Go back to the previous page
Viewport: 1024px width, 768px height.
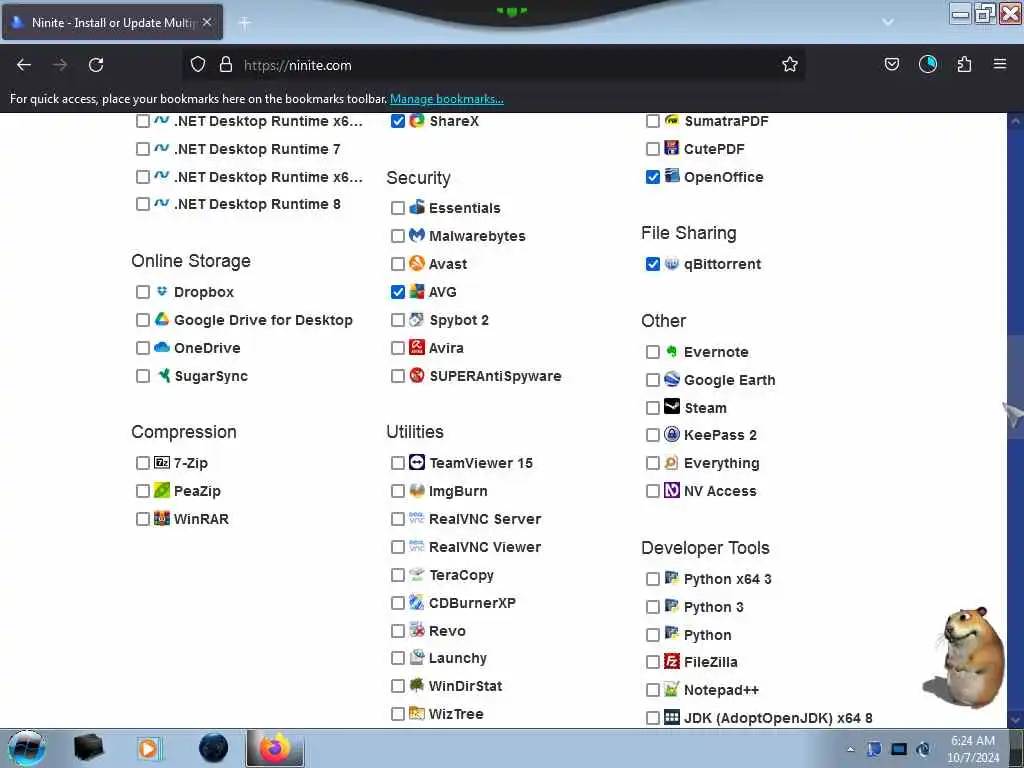tap(24, 64)
